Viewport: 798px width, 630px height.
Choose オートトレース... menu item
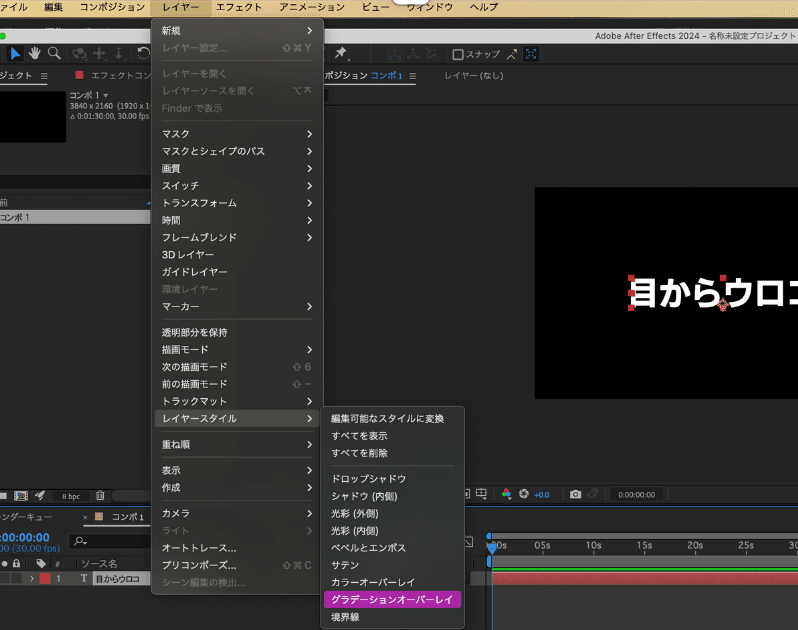click(237, 548)
